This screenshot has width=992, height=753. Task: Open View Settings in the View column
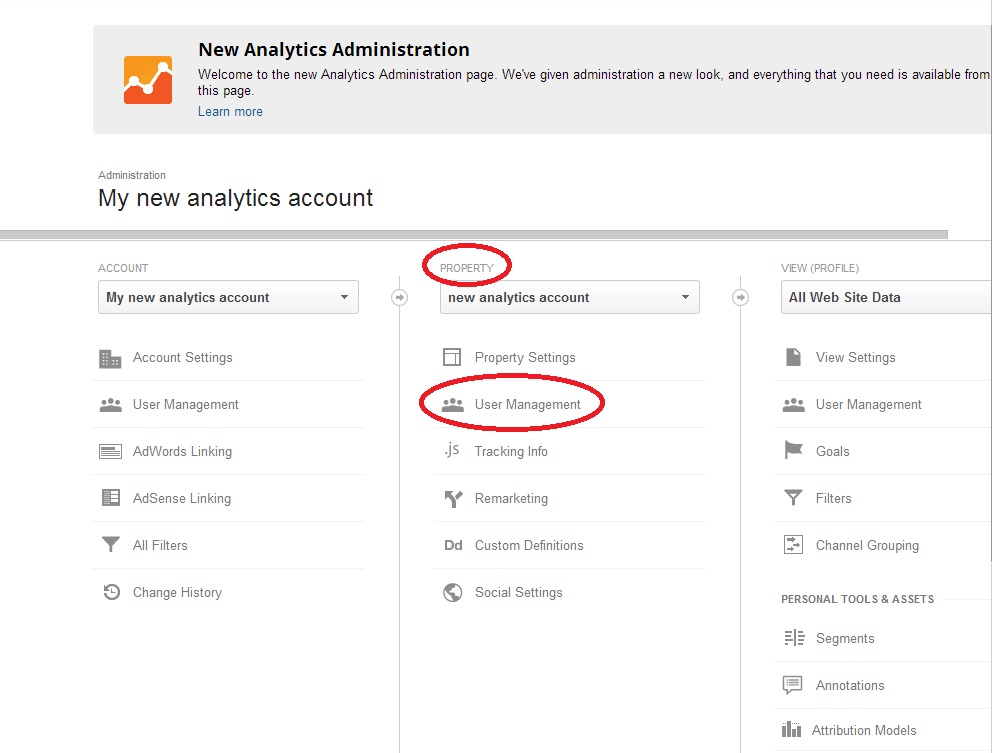coord(855,358)
